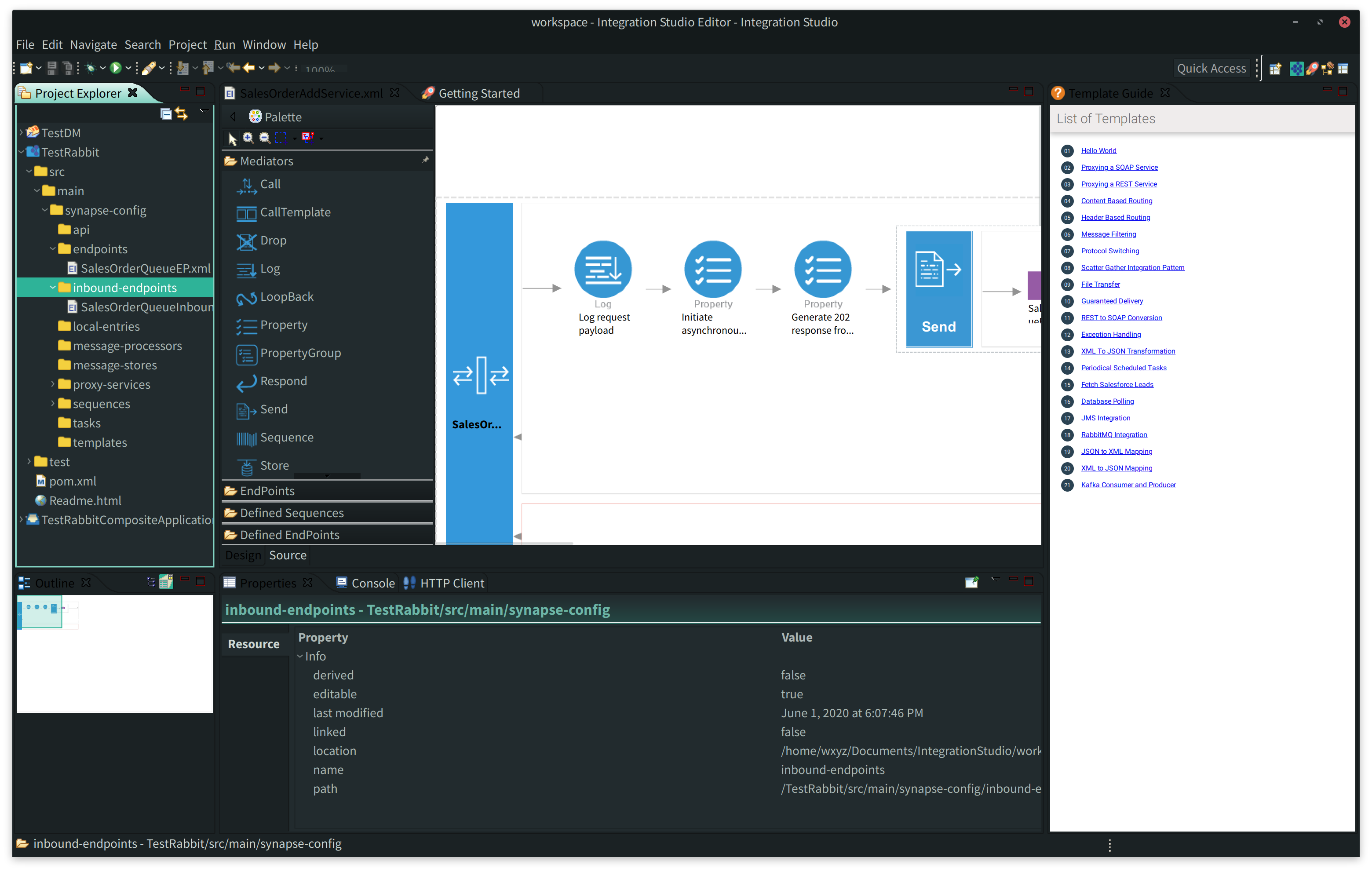This screenshot has width=1372, height=872.
Task: Open the Run menu
Action: pyautogui.click(x=224, y=44)
